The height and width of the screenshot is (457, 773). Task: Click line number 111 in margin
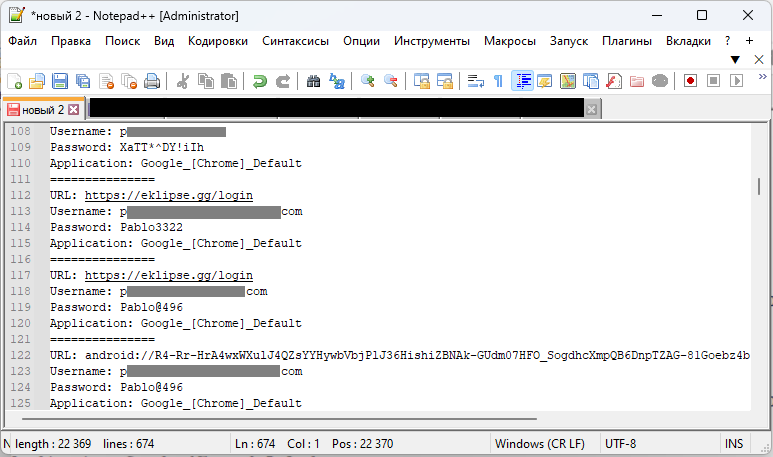(x=21, y=179)
